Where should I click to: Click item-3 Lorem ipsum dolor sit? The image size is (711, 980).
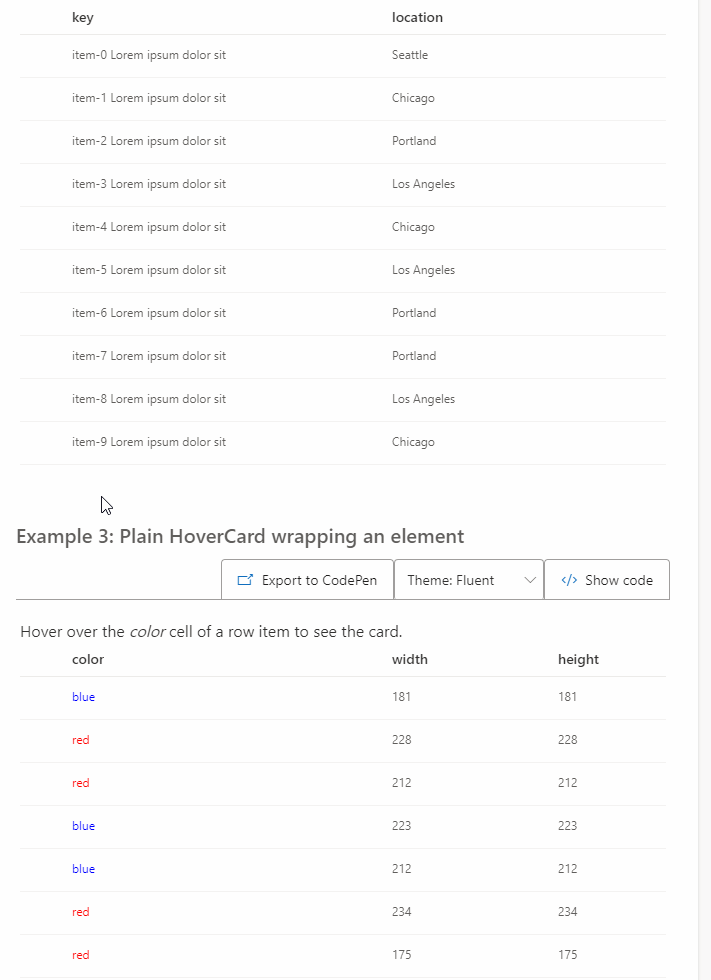pos(149,184)
